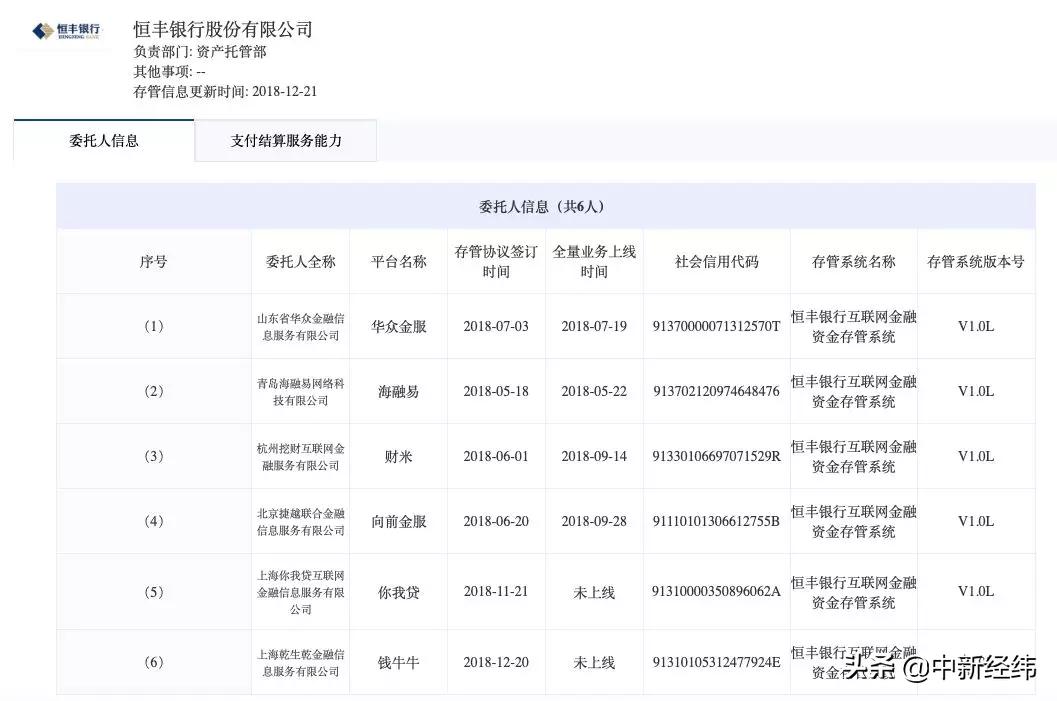Click the 负责部门: 资产托管部 line
The height and width of the screenshot is (701, 1057).
200,52
